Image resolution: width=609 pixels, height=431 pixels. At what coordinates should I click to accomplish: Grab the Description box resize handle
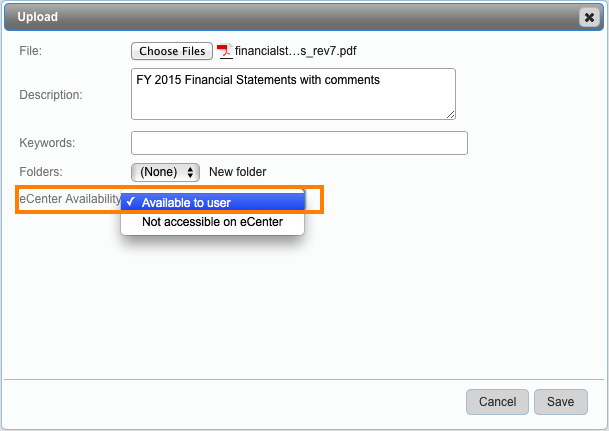point(450,114)
